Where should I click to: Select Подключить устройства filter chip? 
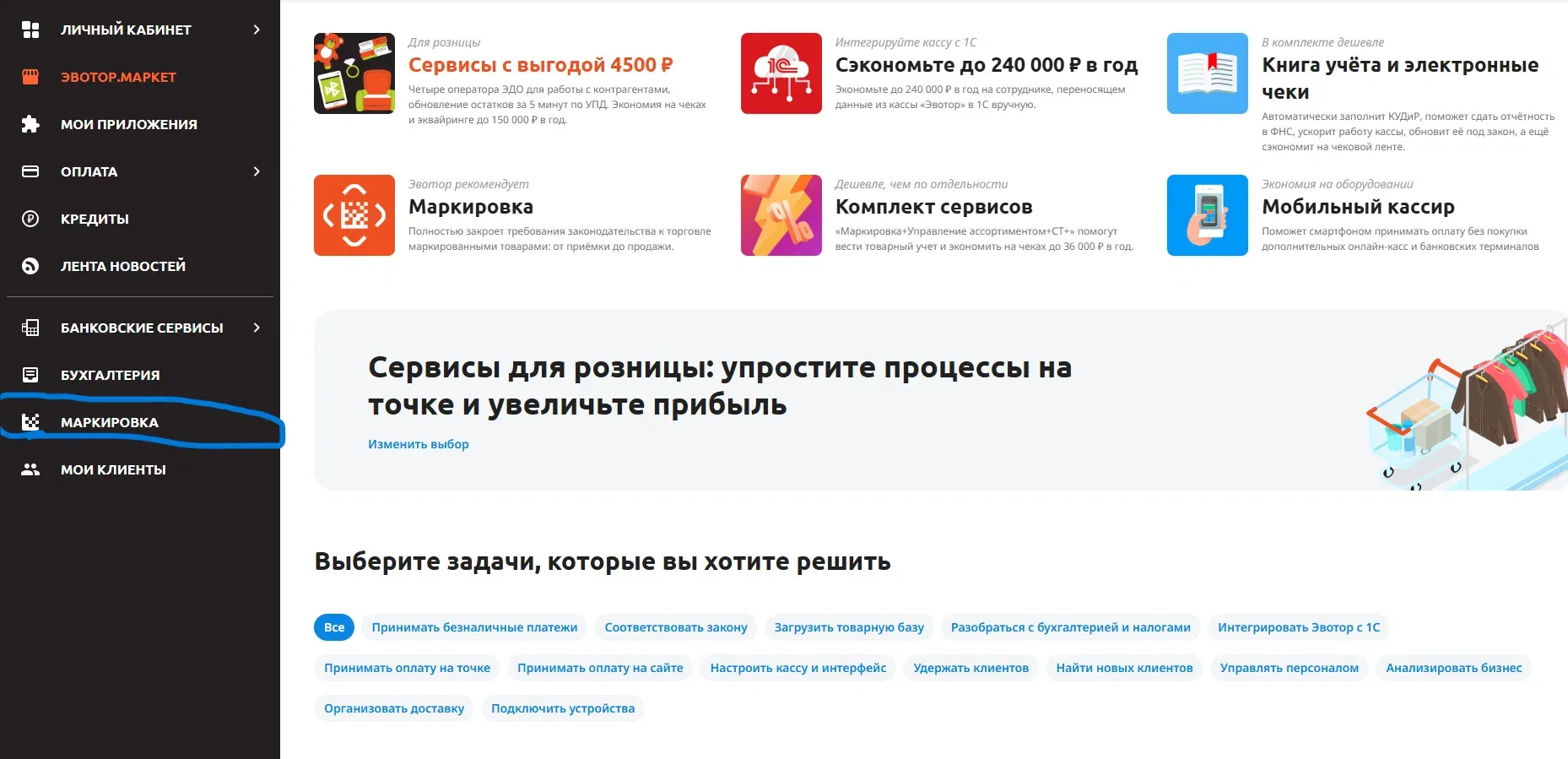pos(563,708)
